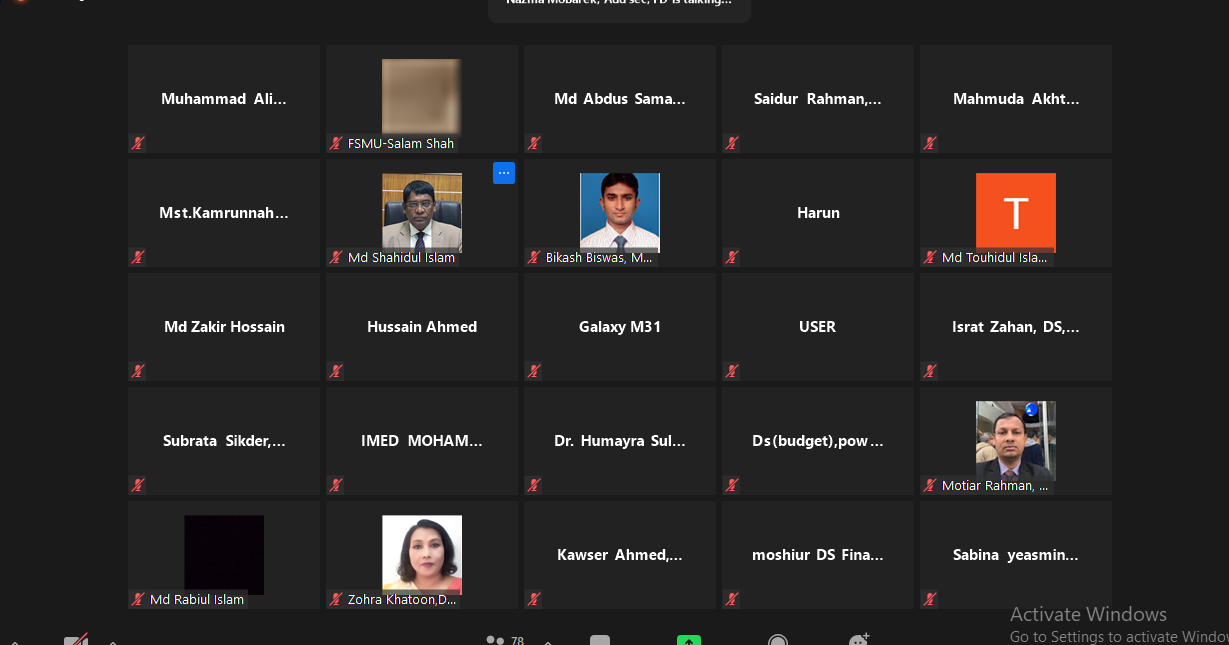Click the FSMU-Salam Shah name label
Screen dimensions: 1229x645
pos(401,143)
